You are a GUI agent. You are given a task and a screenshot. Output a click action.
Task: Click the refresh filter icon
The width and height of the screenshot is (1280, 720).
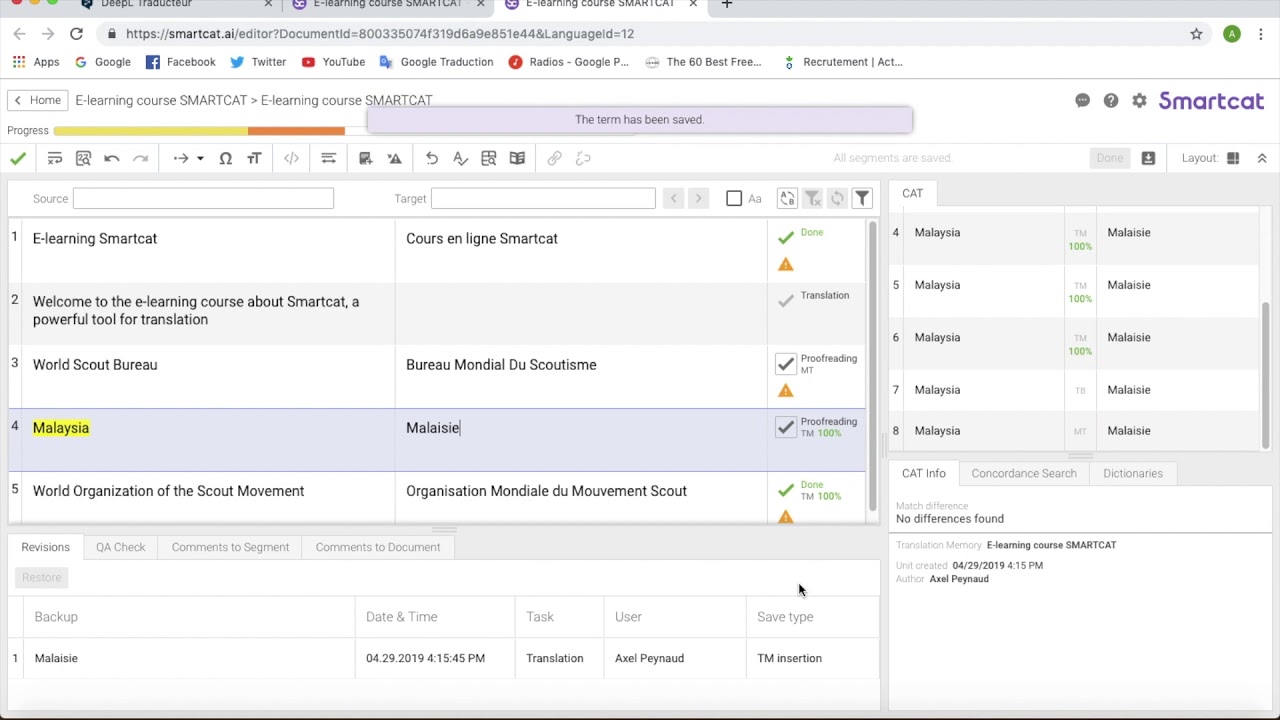point(838,198)
